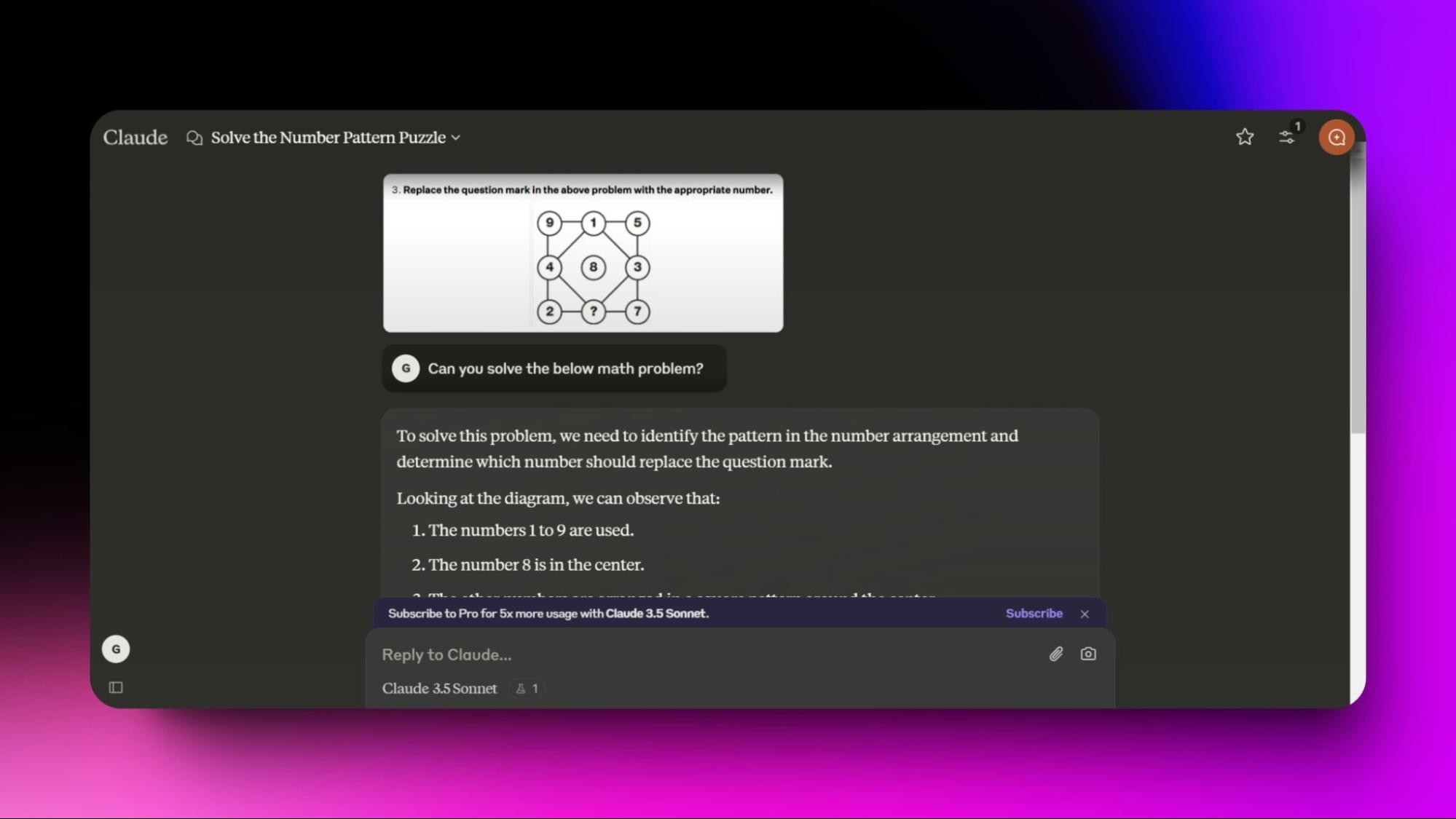1456x819 pixels.
Task: Open the G profile avatar in the sidebar
Action: coord(116,649)
